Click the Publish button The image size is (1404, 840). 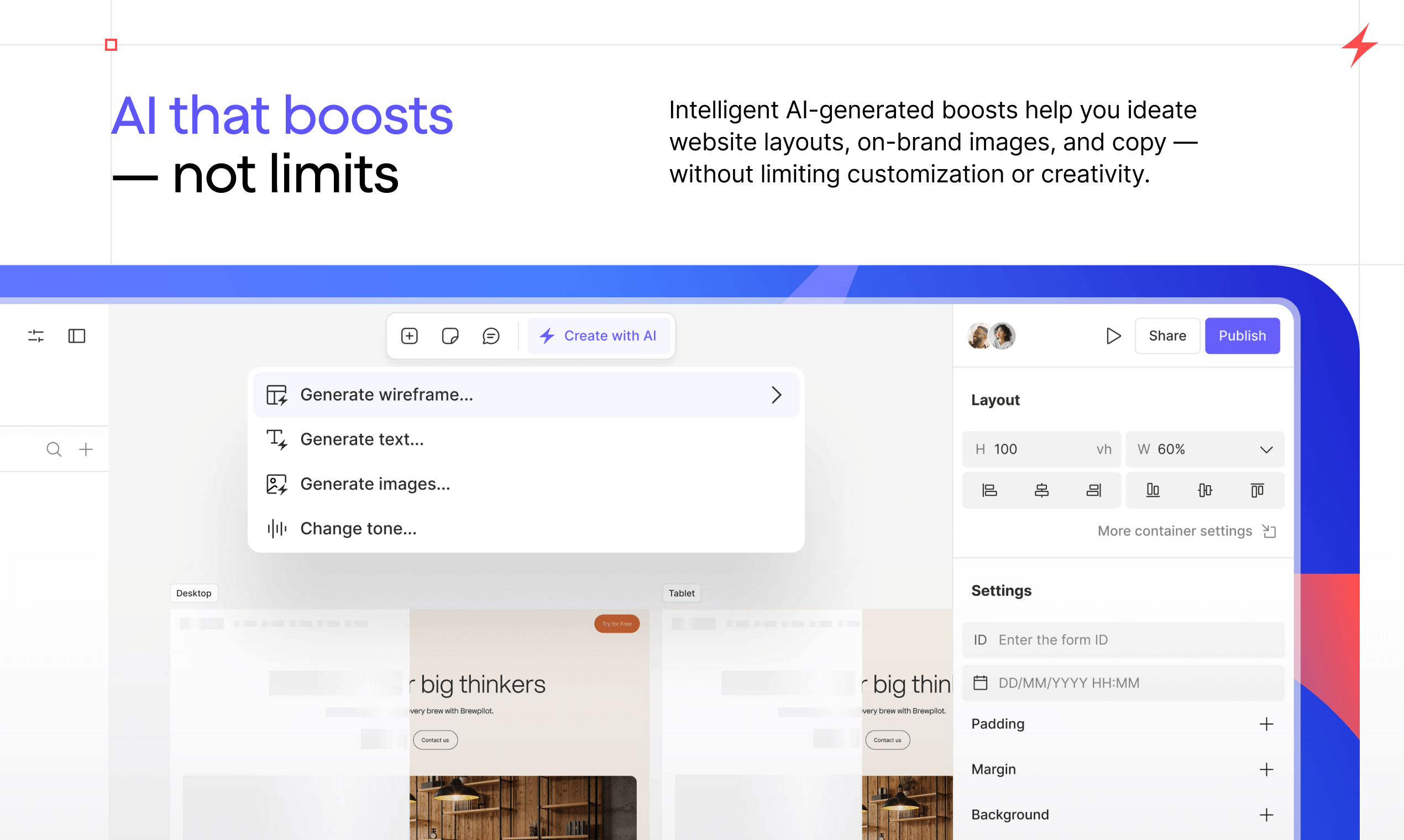1241,335
